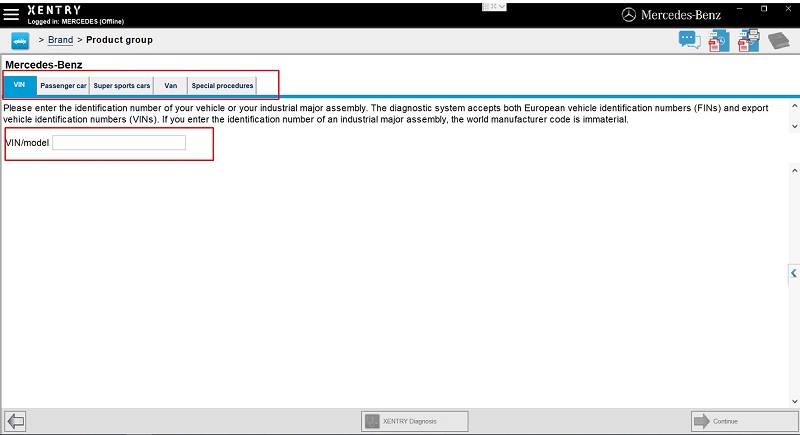The width and height of the screenshot is (800, 435).
Task: Click the description text scroll up arrow
Action: coord(794,106)
